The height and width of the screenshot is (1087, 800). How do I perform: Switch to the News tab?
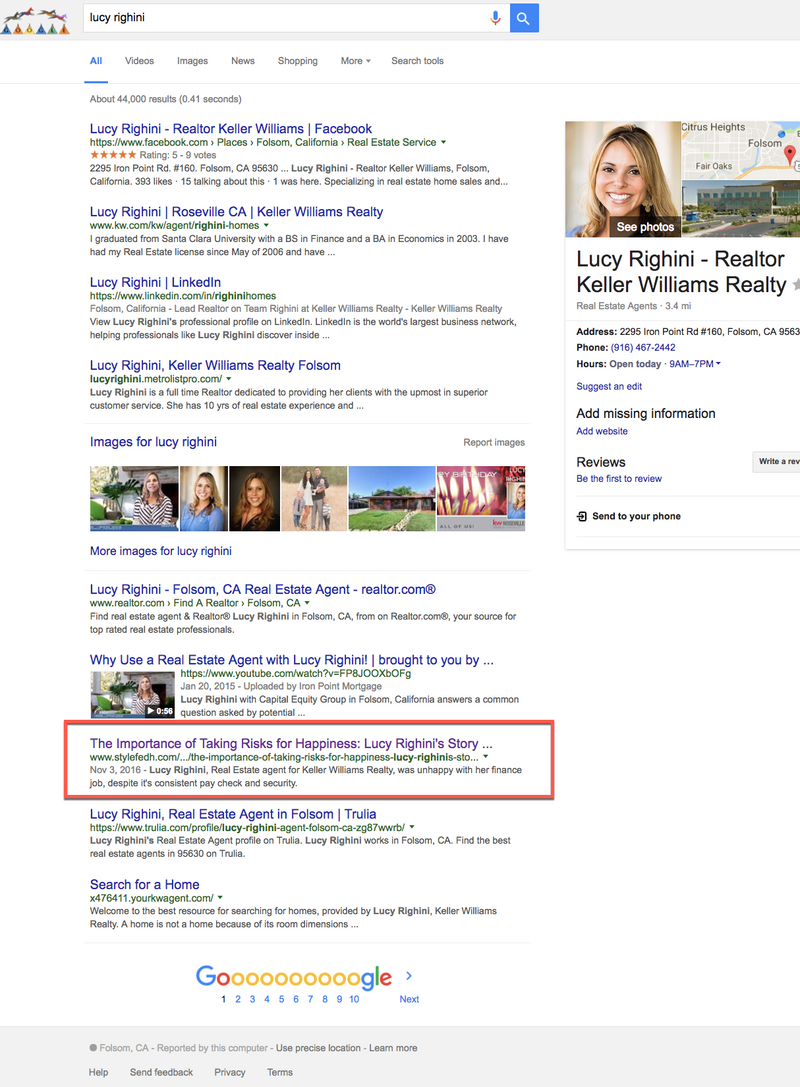point(243,61)
